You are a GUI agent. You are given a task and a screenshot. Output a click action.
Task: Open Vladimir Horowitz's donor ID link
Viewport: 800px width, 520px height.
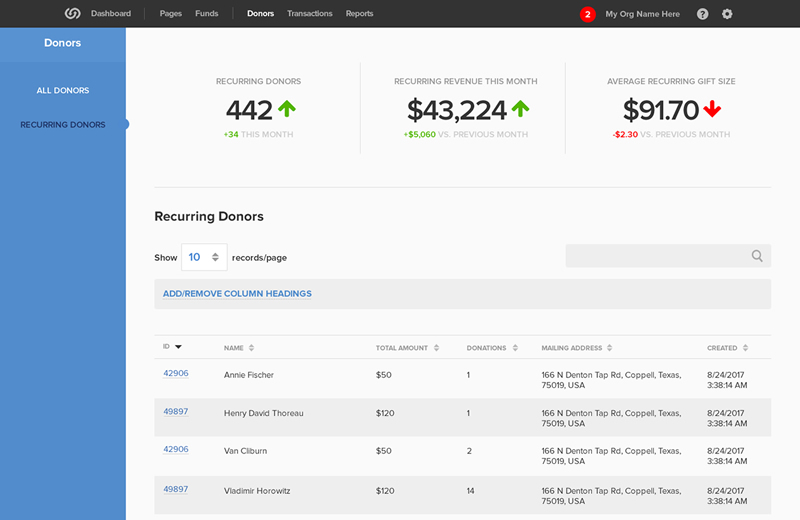(x=175, y=490)
